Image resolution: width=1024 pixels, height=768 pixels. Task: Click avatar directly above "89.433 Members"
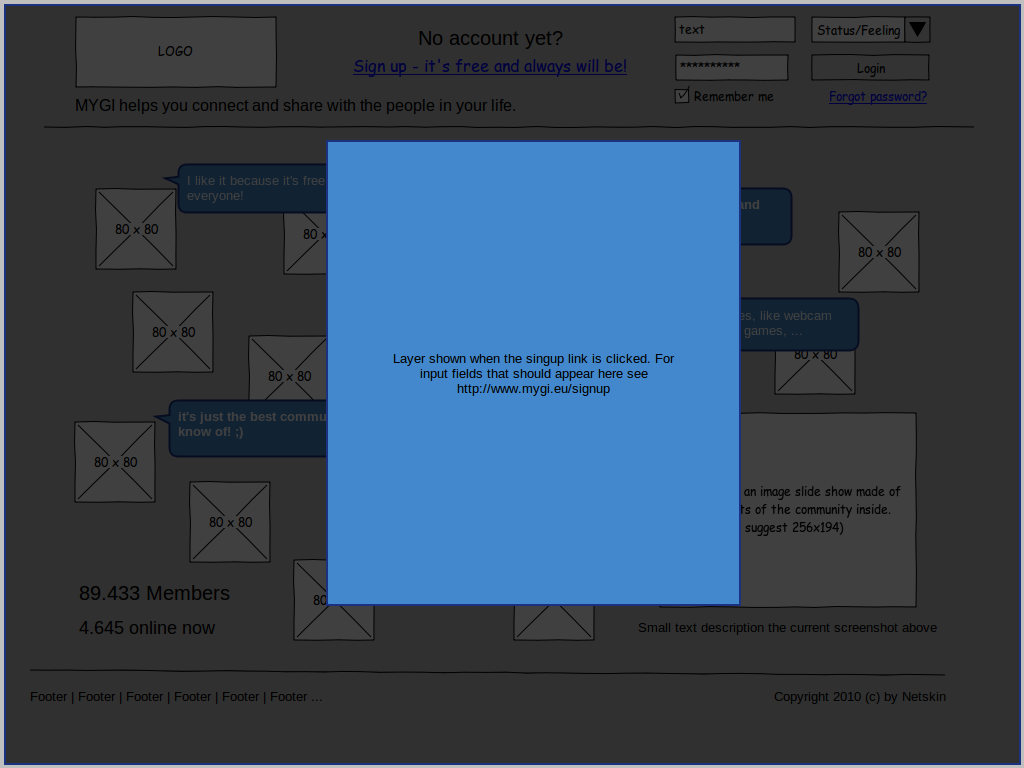coord(230,522)
